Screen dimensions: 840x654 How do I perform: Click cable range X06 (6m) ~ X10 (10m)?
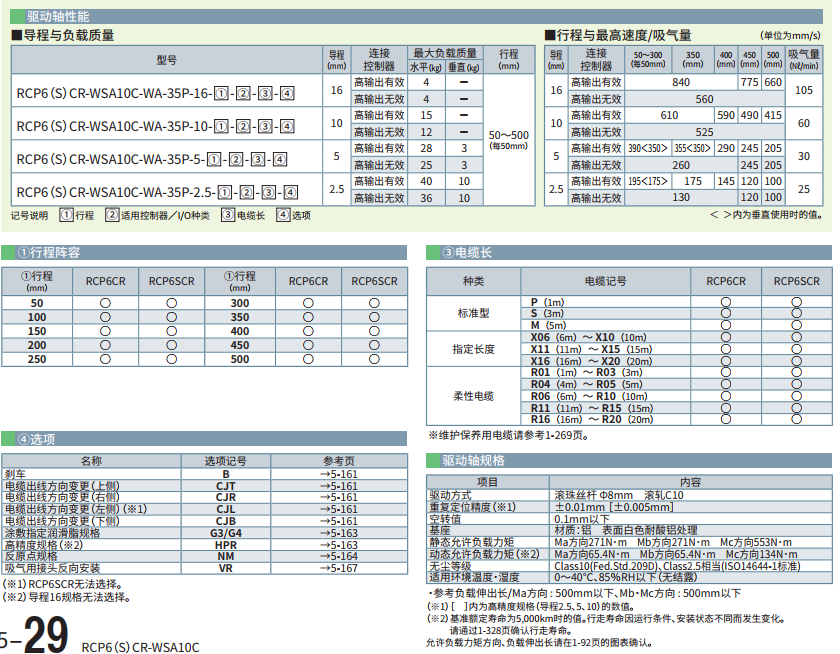588,337
